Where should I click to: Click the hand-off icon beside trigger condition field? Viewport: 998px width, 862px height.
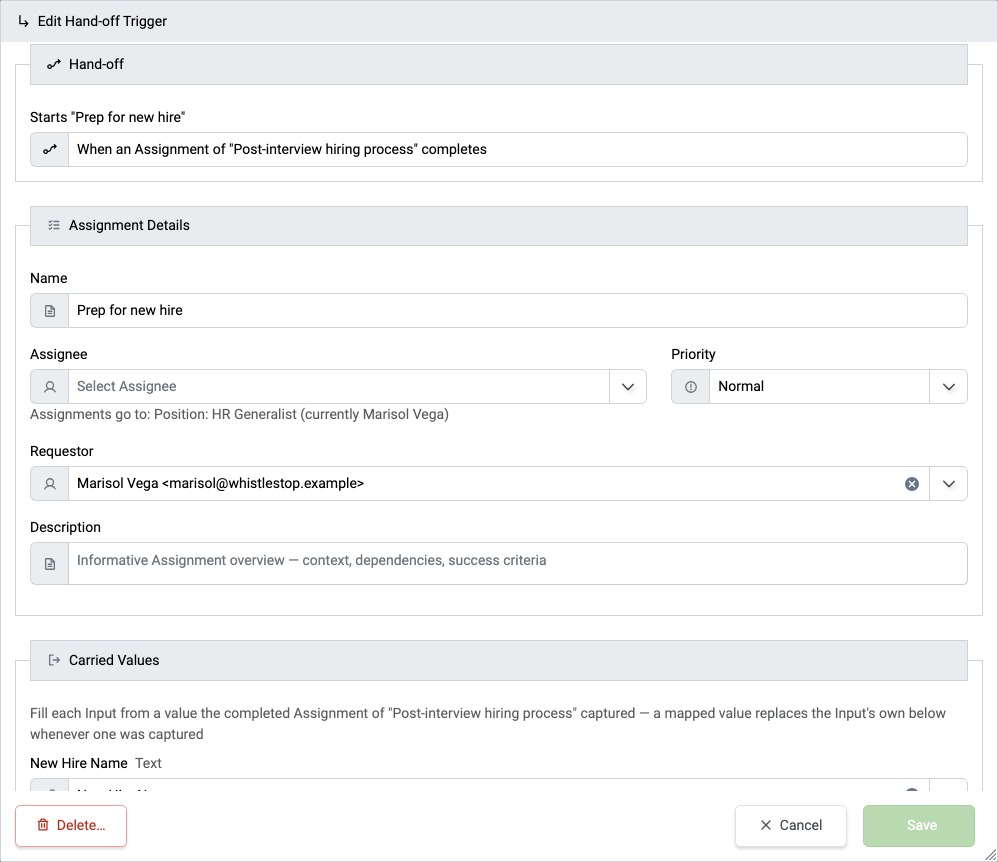(x=50, y=150)
